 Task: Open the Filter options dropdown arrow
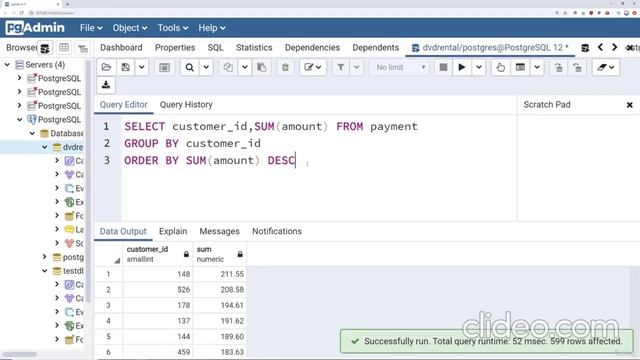(356, 67)
